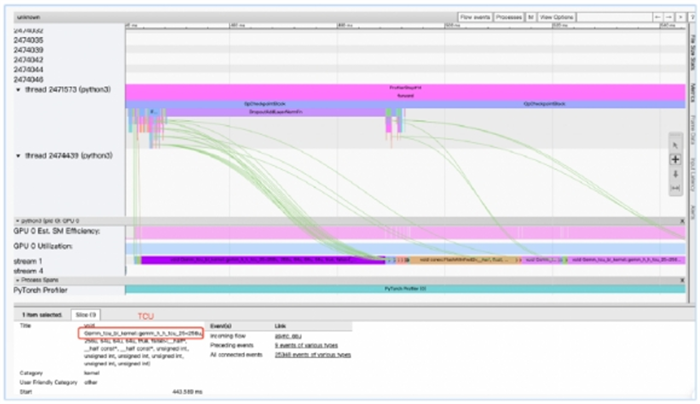Viewport: 700px width, 404px height.
Task: Select the orange FlashAttn kernel slice
Action: [x=464, y=260]
